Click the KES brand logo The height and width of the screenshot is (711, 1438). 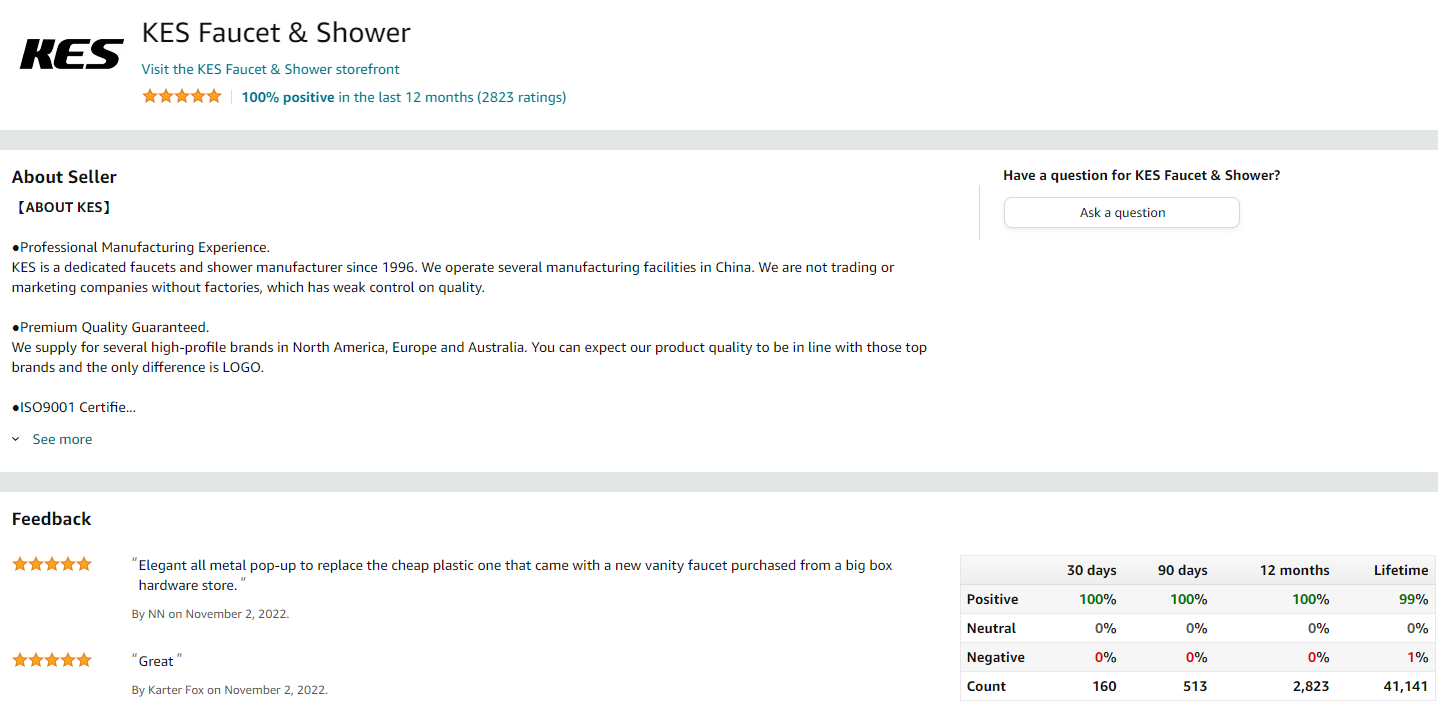click(x=72, y=54)
